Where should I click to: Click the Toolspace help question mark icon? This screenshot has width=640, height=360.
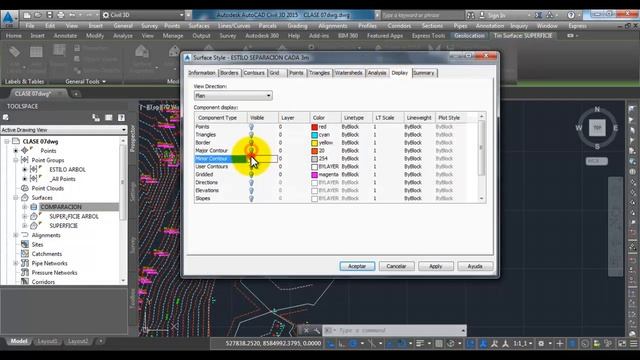click(121, 118)
